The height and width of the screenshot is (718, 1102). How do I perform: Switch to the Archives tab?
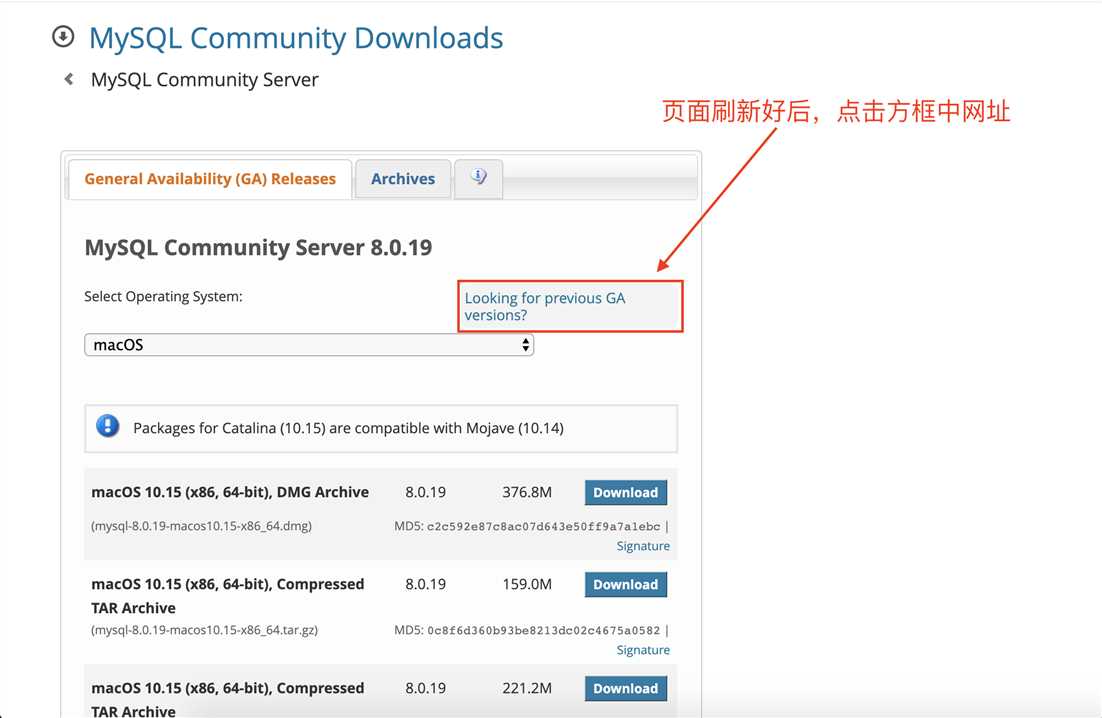coord(403,179)
